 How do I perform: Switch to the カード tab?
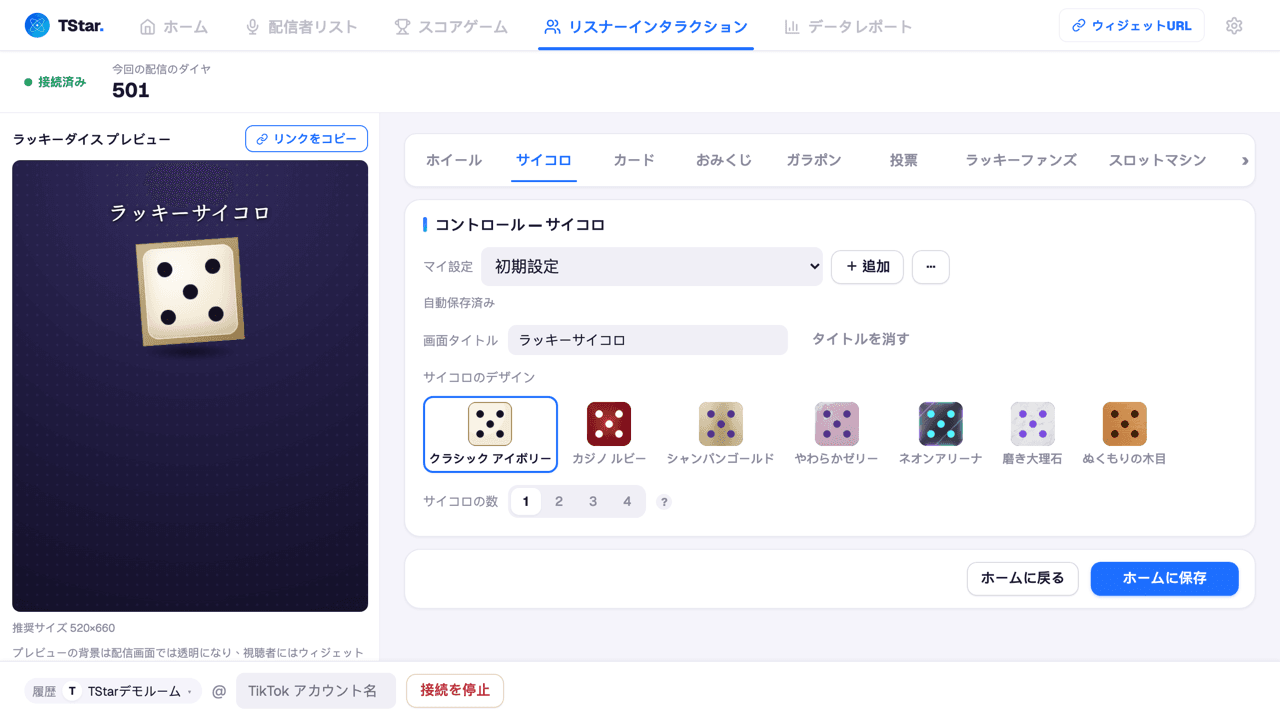pyautogui.click(x=634, y=160)
